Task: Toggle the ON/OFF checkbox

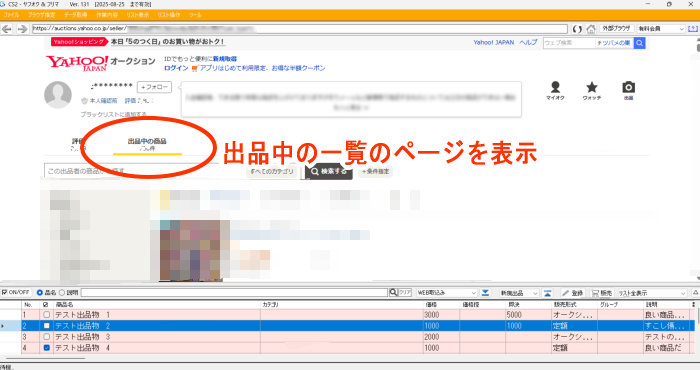Action: click(x=4, y=292)
